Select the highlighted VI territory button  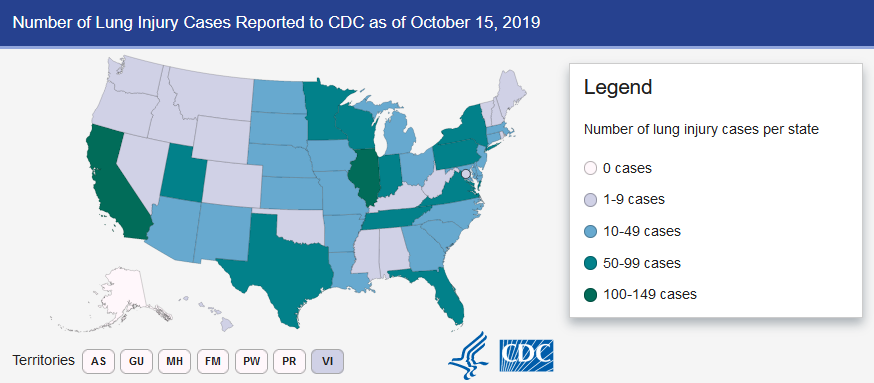328,361
